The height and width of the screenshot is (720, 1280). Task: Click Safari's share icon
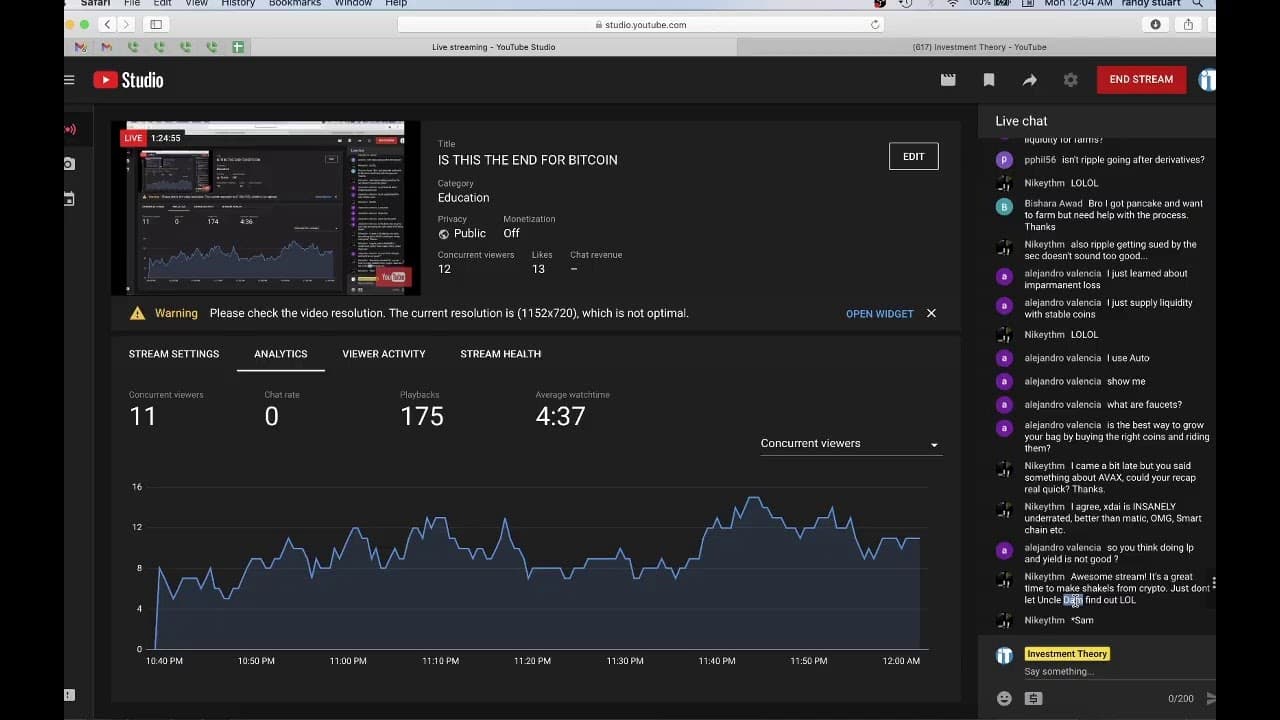click(1188, 24)
